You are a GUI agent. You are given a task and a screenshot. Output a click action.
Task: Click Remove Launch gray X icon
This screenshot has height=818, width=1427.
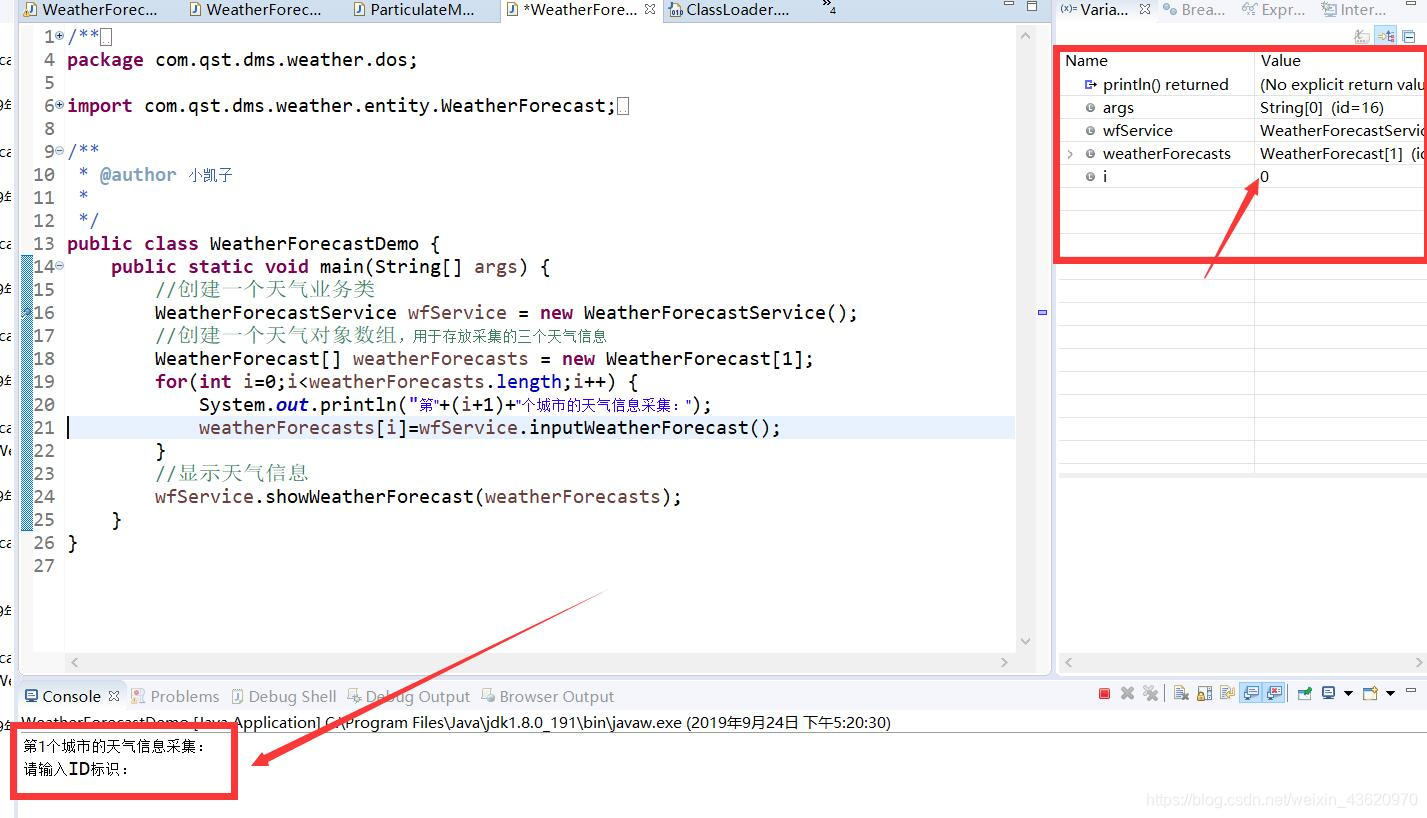[x=1127, y=693]
